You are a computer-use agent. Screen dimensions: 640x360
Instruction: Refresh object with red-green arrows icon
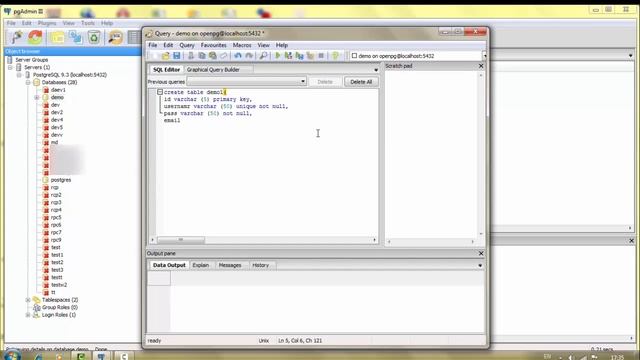click(x=36, y=37)
